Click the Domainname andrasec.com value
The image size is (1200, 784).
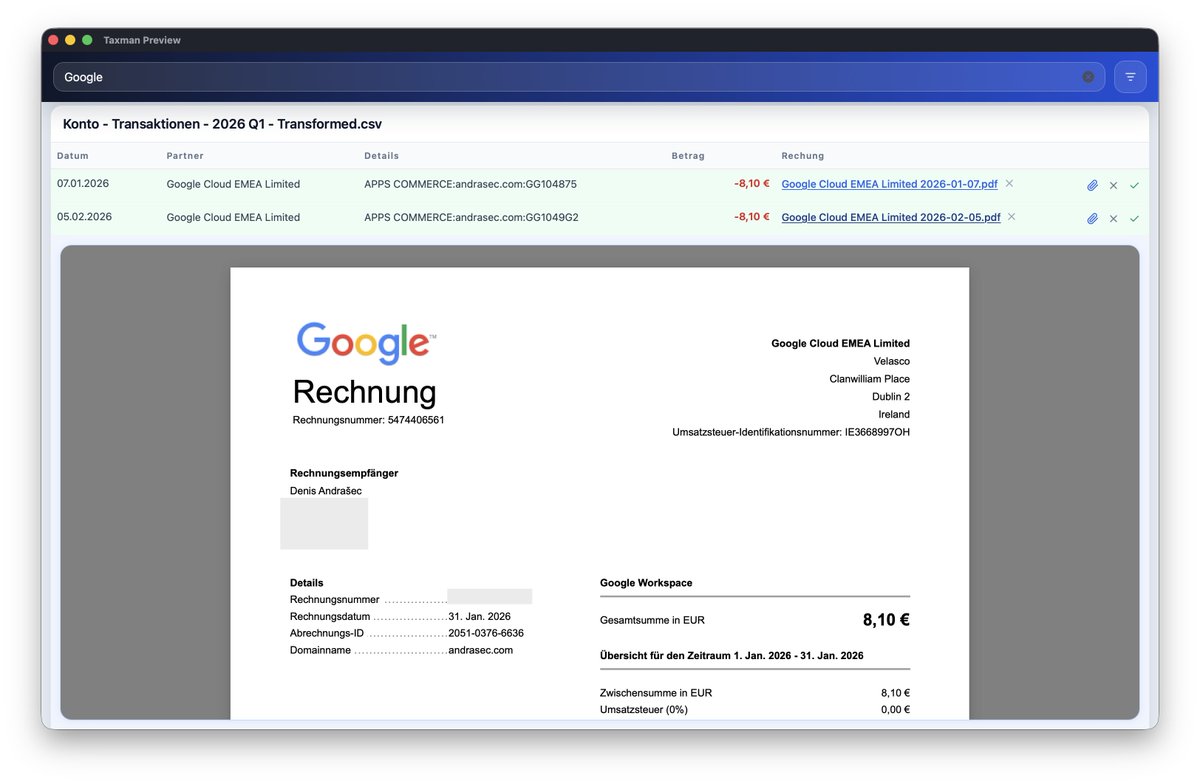point(481,650)
